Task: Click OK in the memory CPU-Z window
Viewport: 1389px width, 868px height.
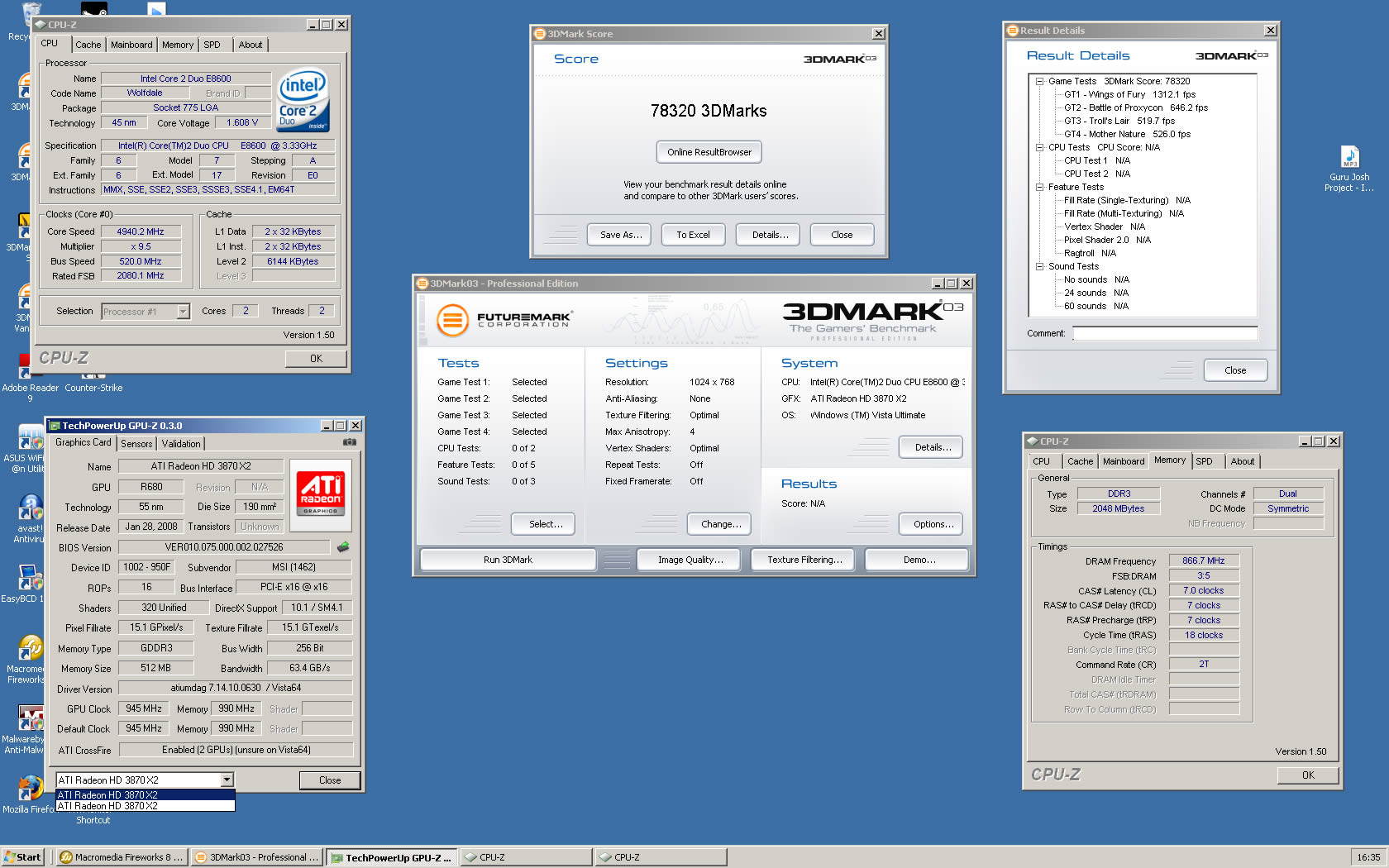Action: tap(1307, 775)
